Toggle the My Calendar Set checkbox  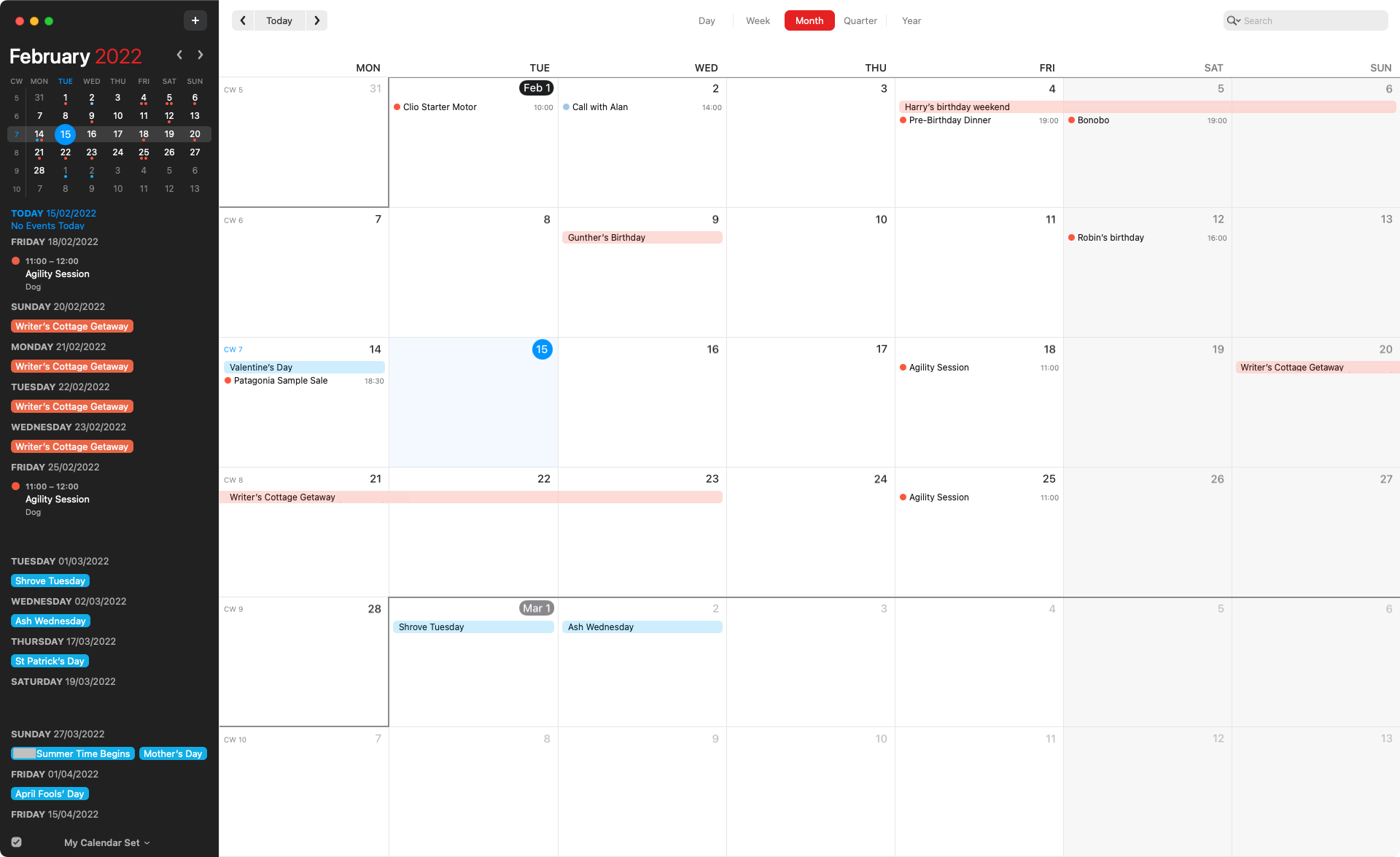16,843
